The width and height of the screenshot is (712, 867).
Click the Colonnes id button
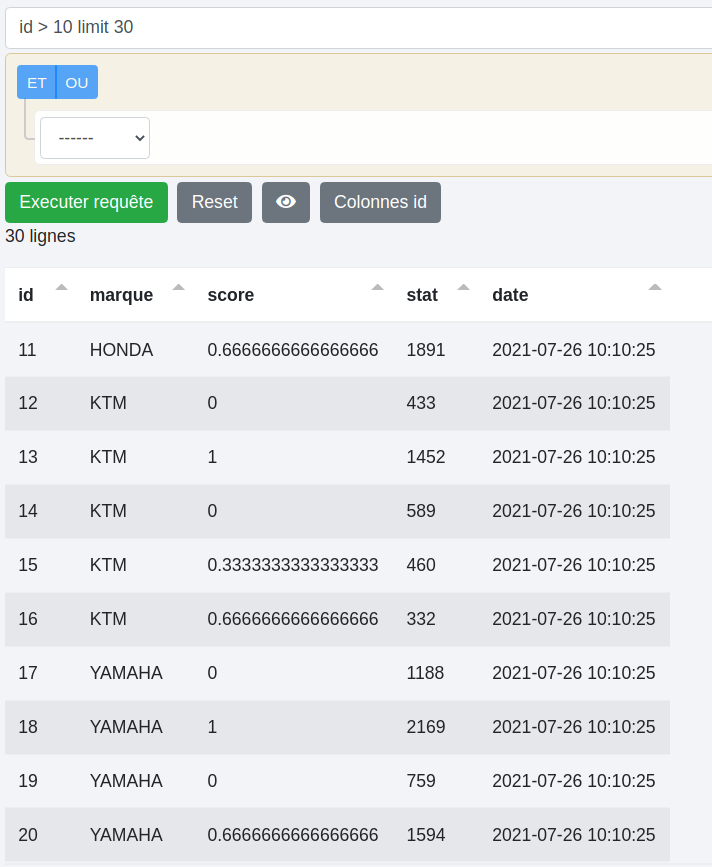[380, 202]
